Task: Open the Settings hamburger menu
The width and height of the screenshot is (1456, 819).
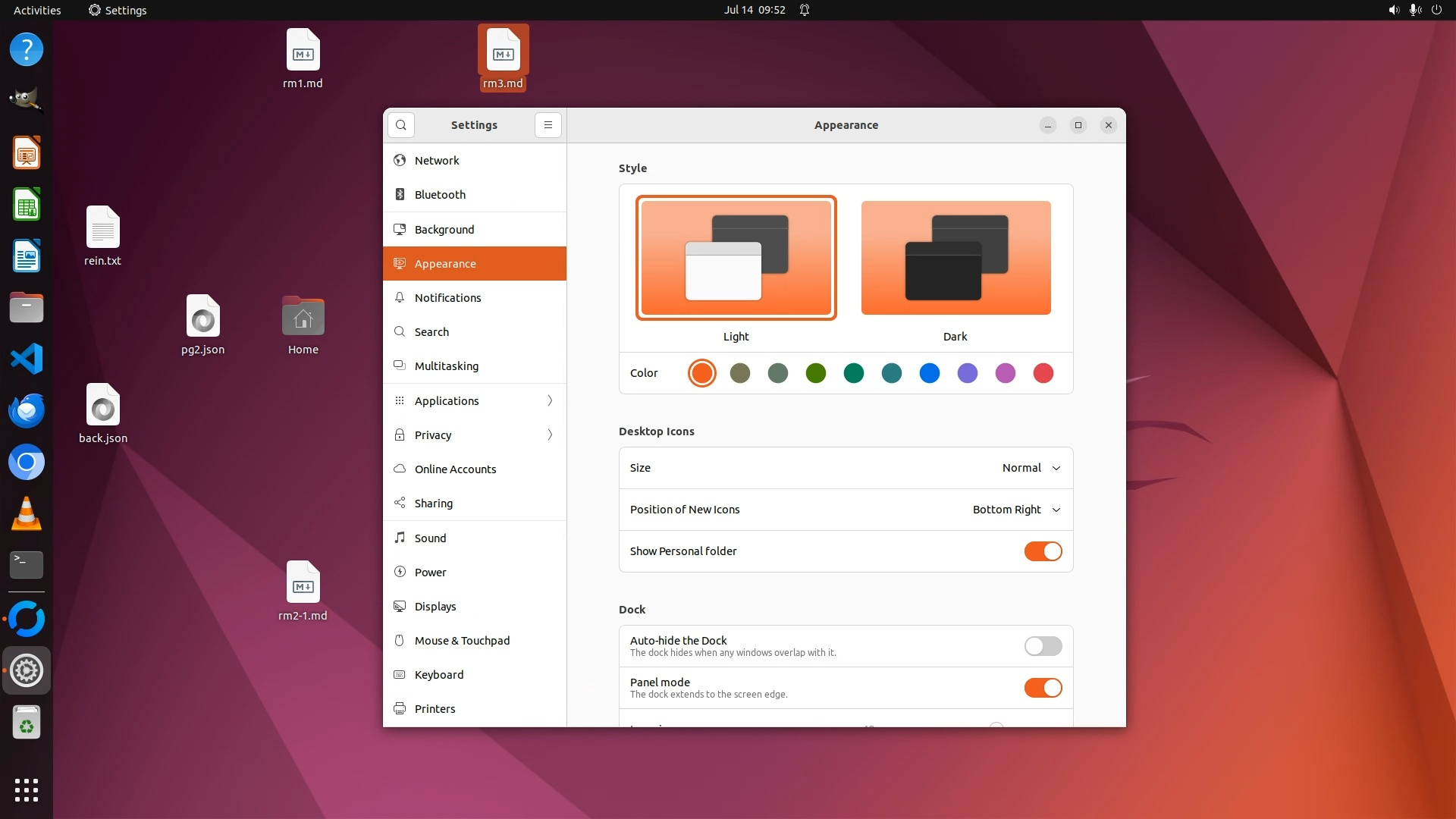Action: (x=548, y=125)
